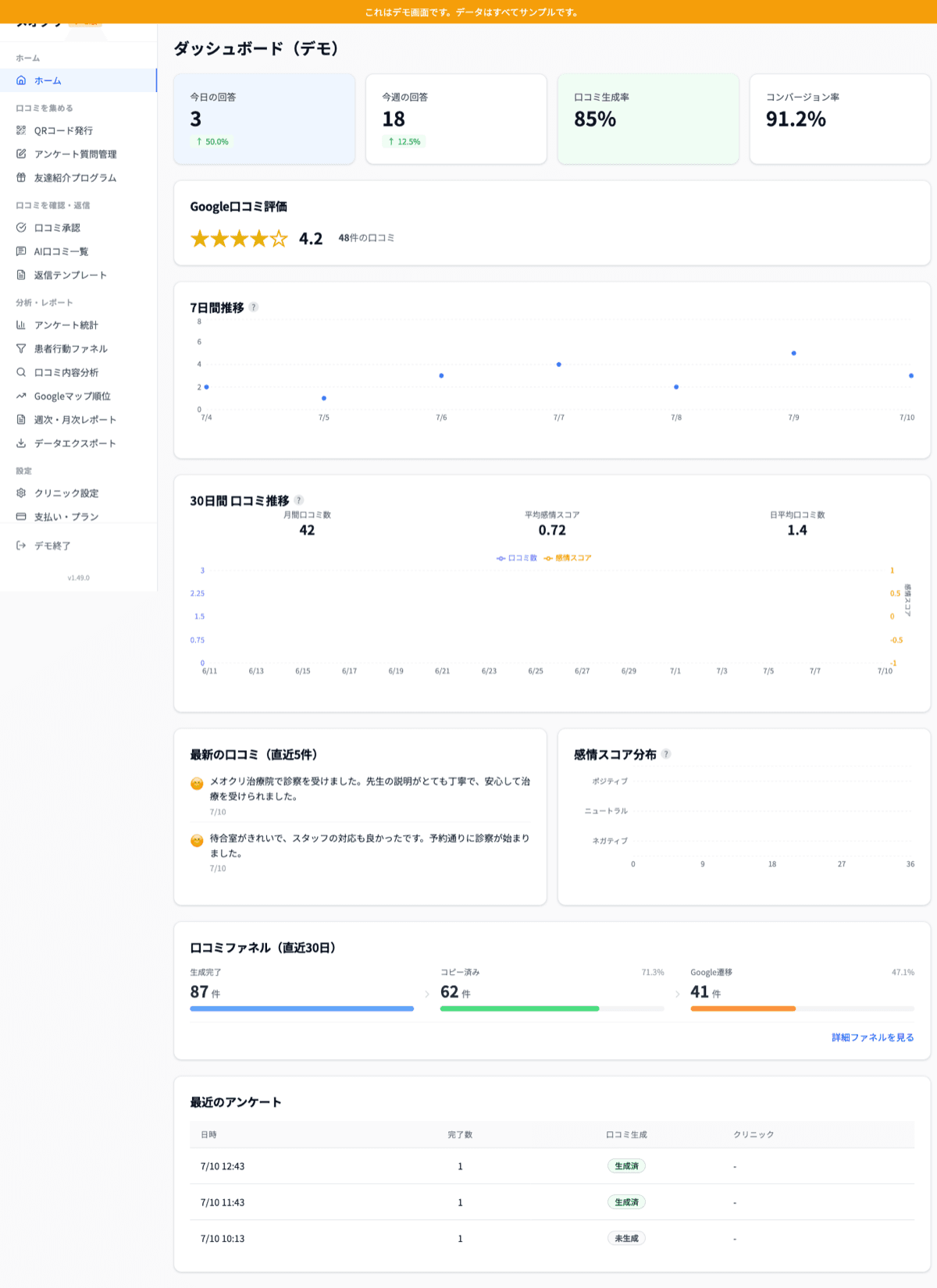Viewport: 937px width, 1288px height.
Task: Toggle the 感情スコア legend item
Action: coord(568,558)
